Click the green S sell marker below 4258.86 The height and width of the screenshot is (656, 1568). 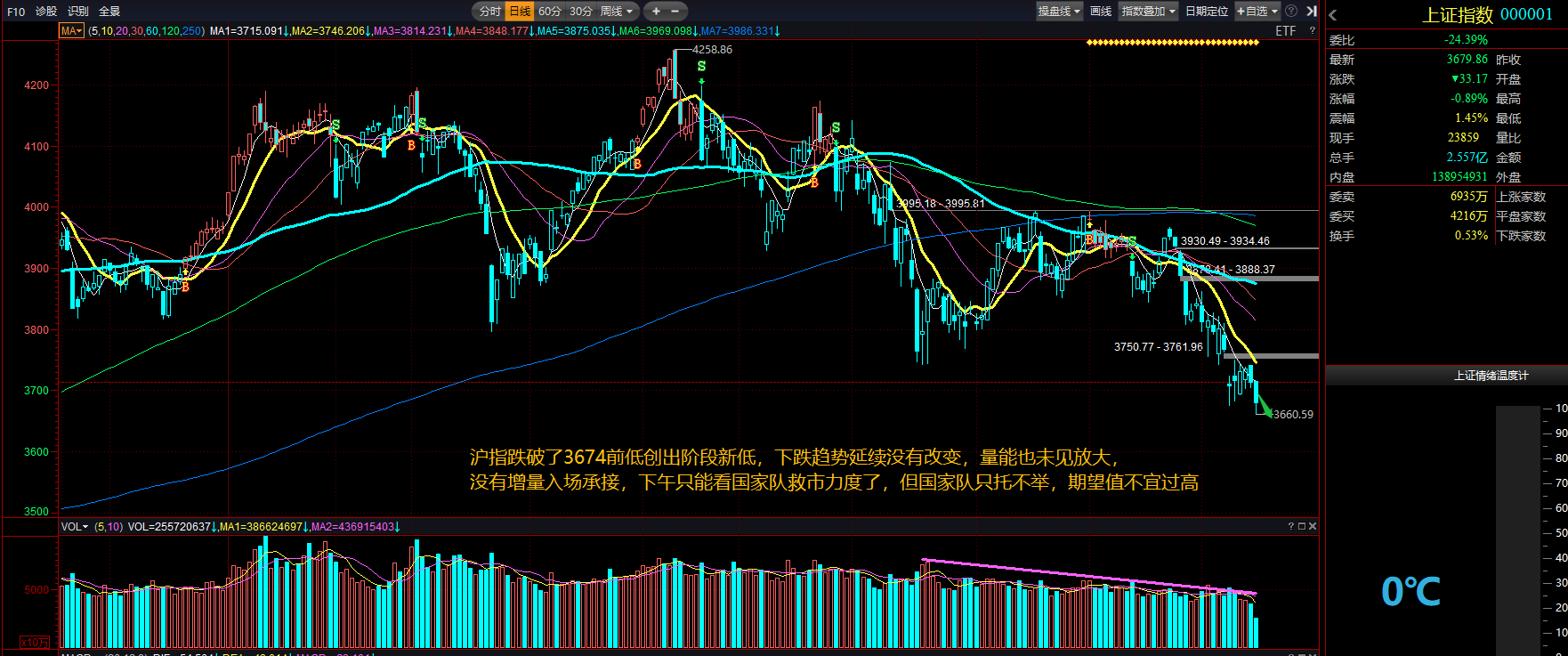(701, 67)
